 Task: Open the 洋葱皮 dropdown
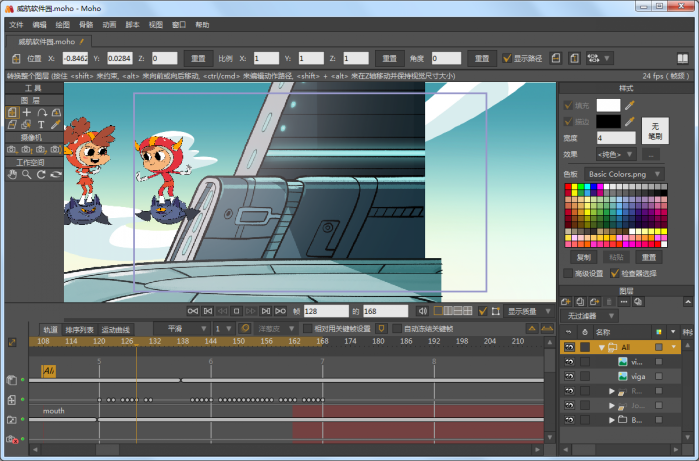click(276, 329)
